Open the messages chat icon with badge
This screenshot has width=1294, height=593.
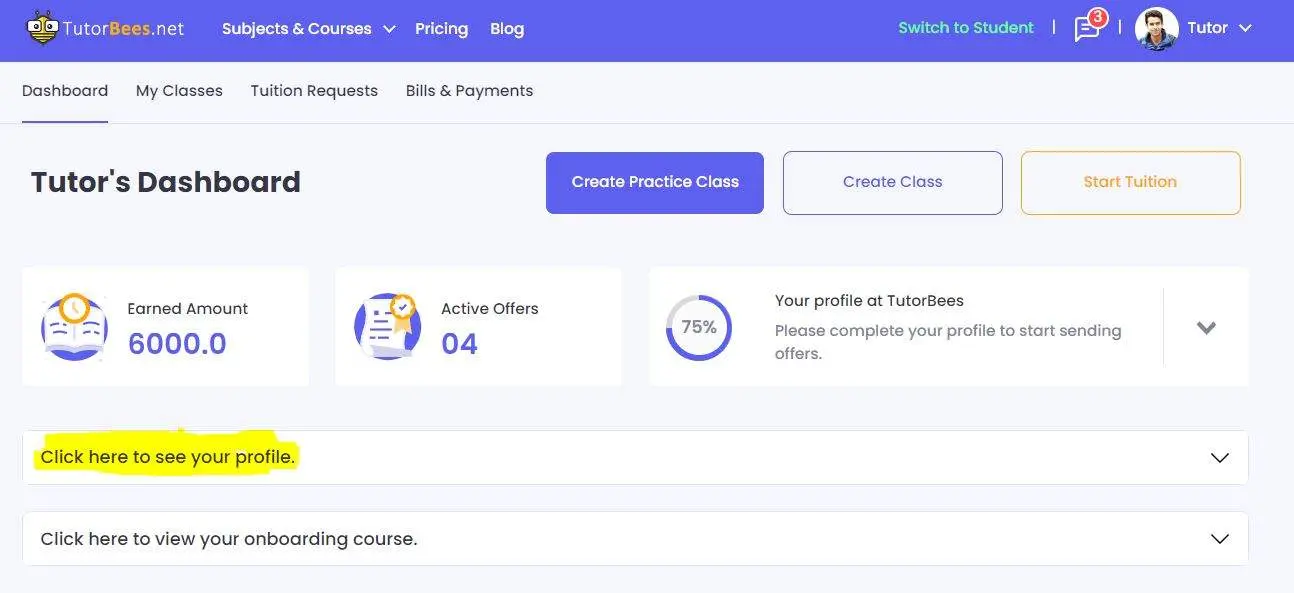[x=1086, y=29]
